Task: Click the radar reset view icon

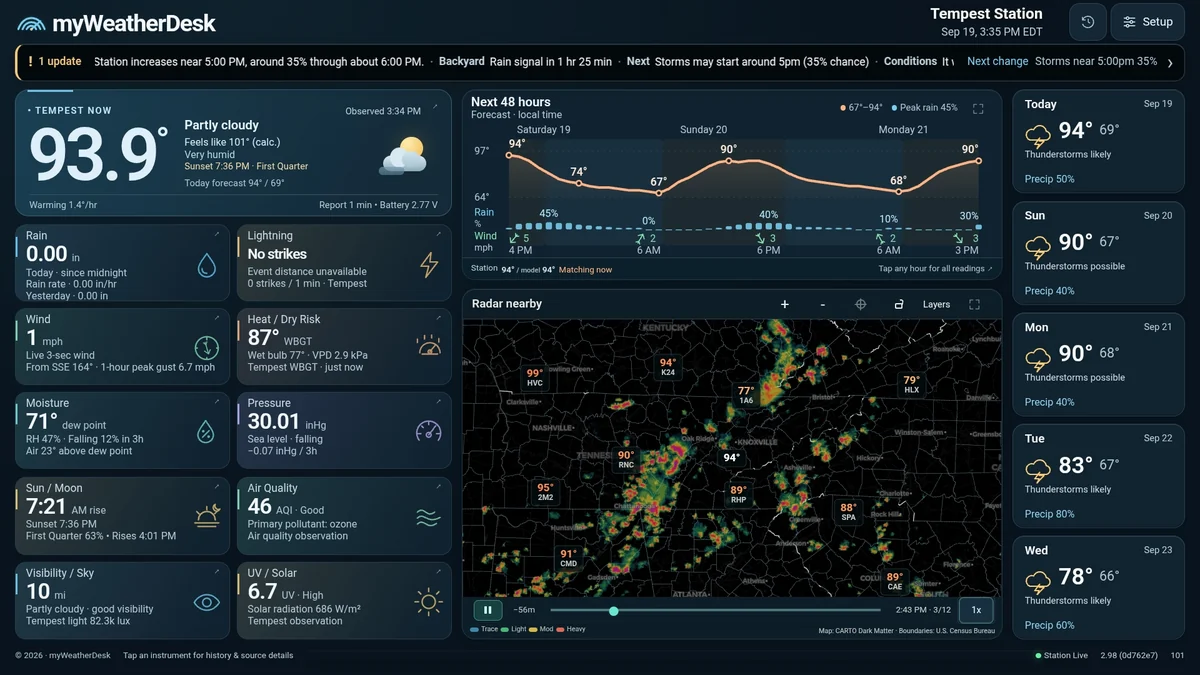Action: pos(898,304)
